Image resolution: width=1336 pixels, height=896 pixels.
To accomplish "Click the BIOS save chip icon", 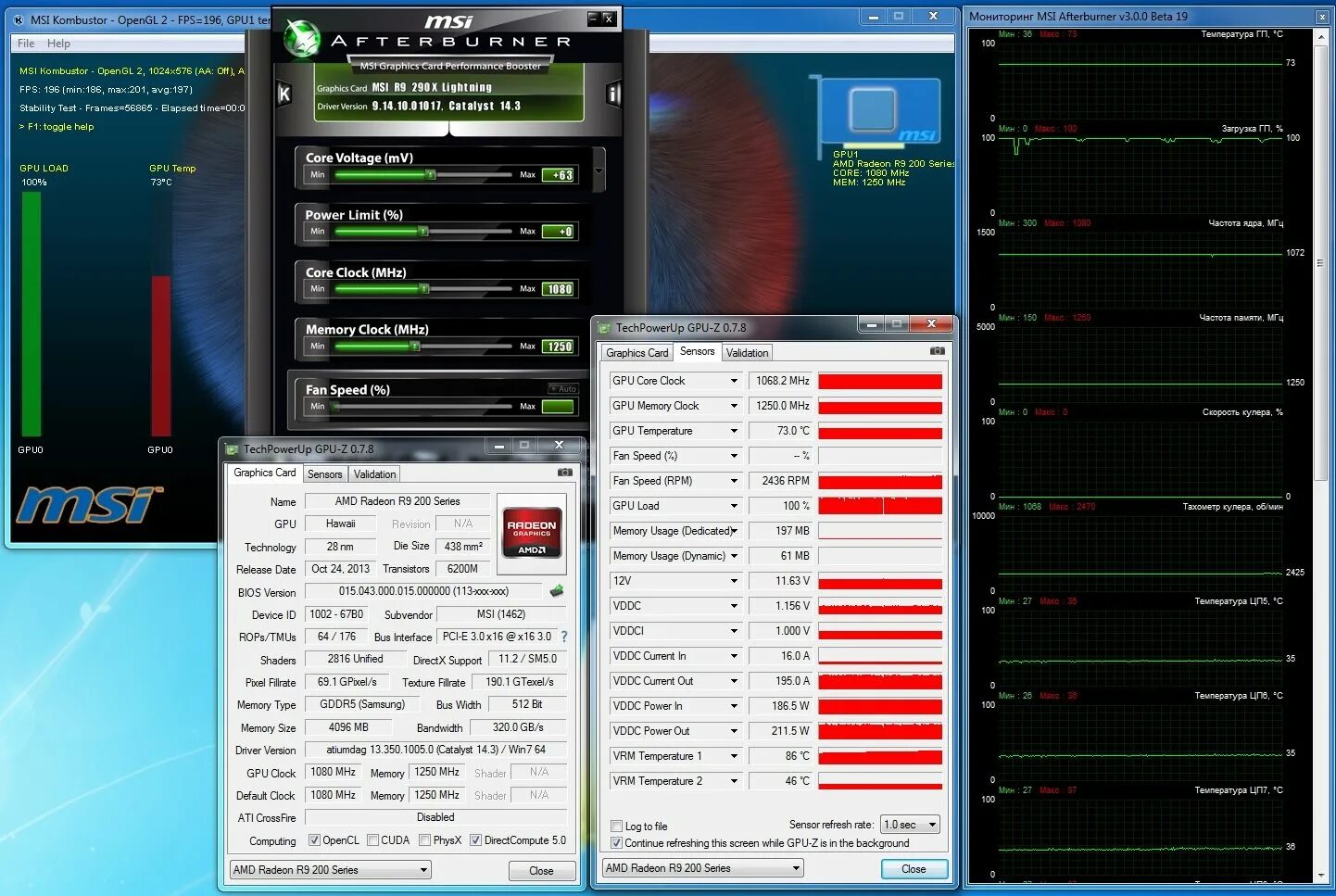I will [x=557, y=590].
